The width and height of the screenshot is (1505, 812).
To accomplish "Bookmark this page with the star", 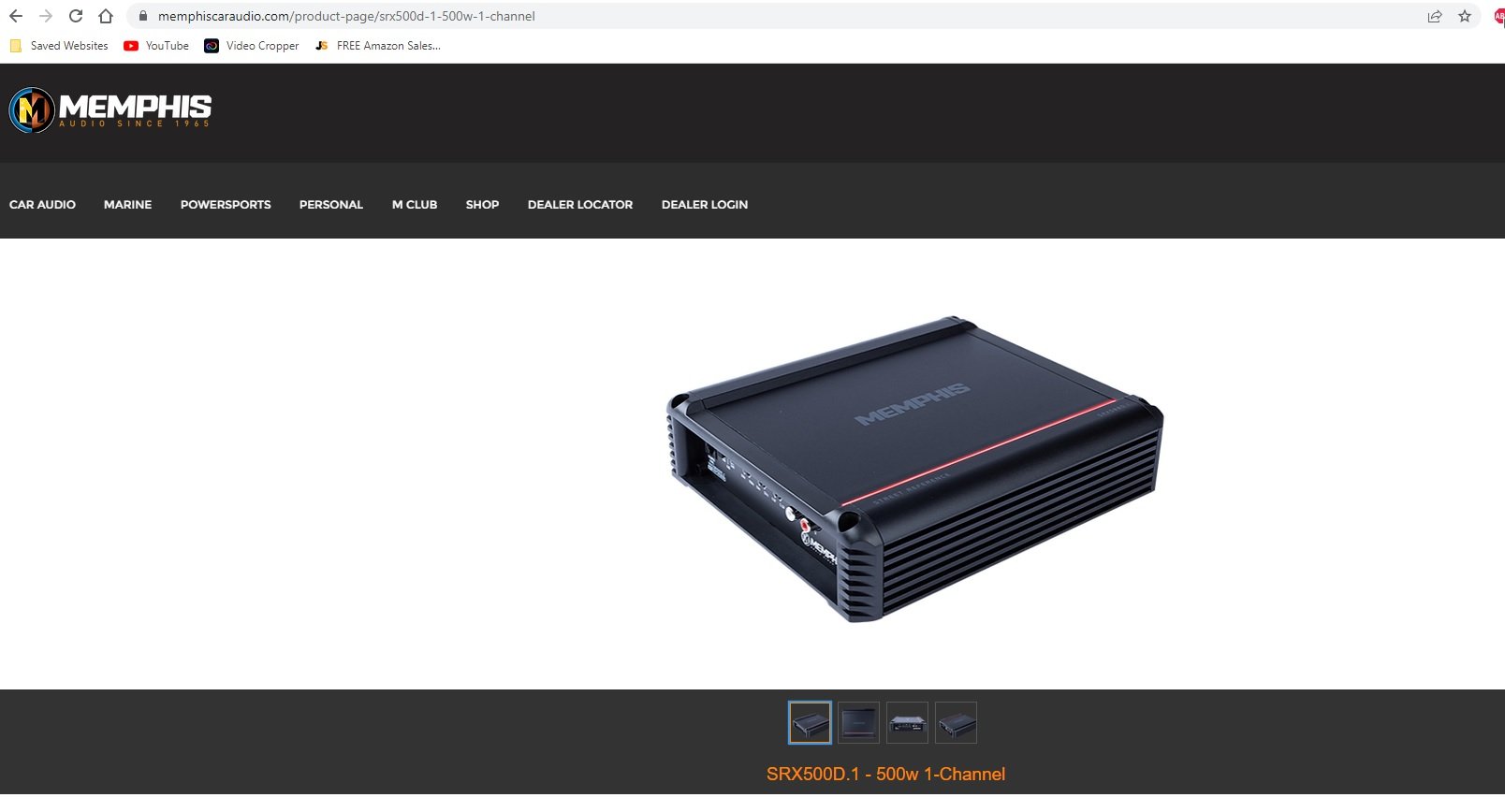I will 1465,16.
